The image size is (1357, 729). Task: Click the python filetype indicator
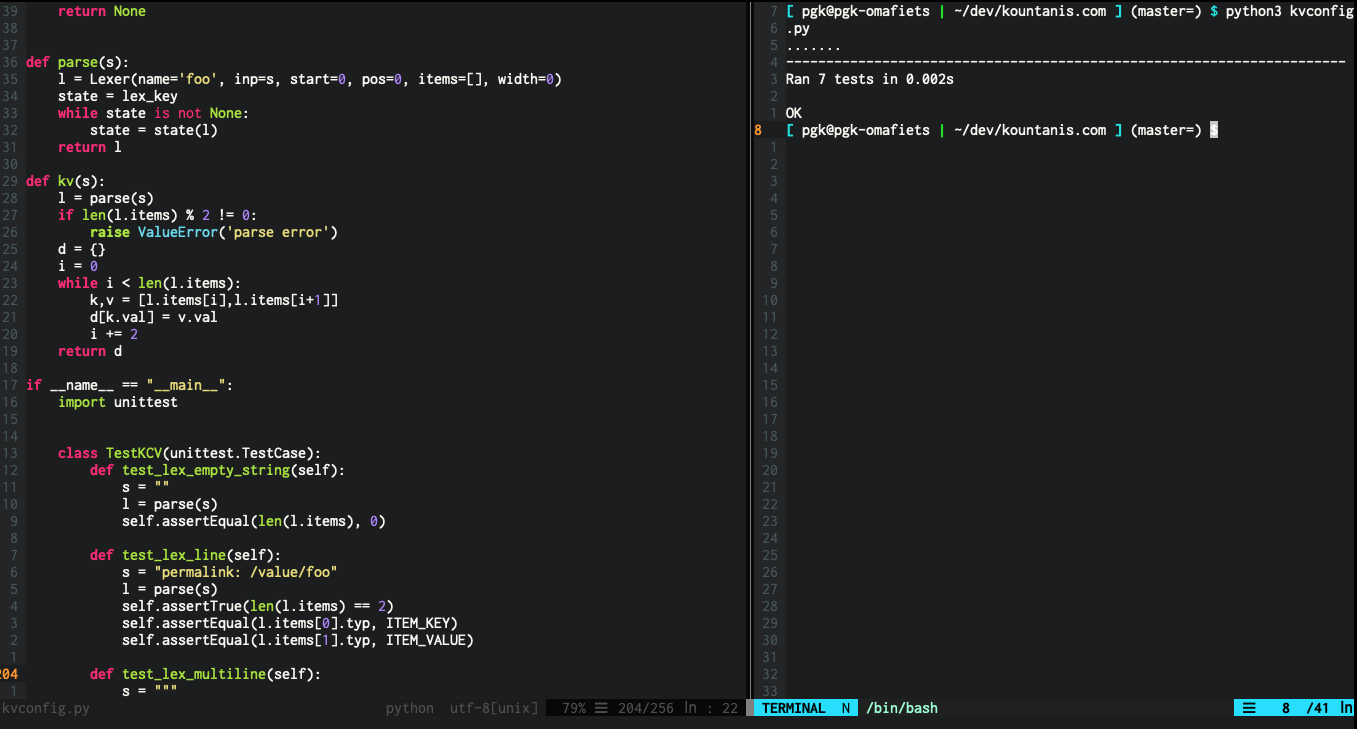point(410,708)
